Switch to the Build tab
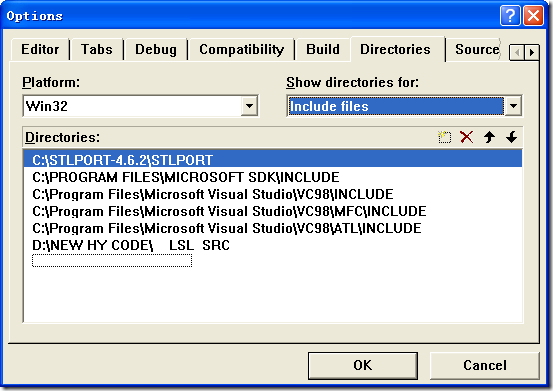The height and width of the screenshot is (391, 553). point(323,49)
